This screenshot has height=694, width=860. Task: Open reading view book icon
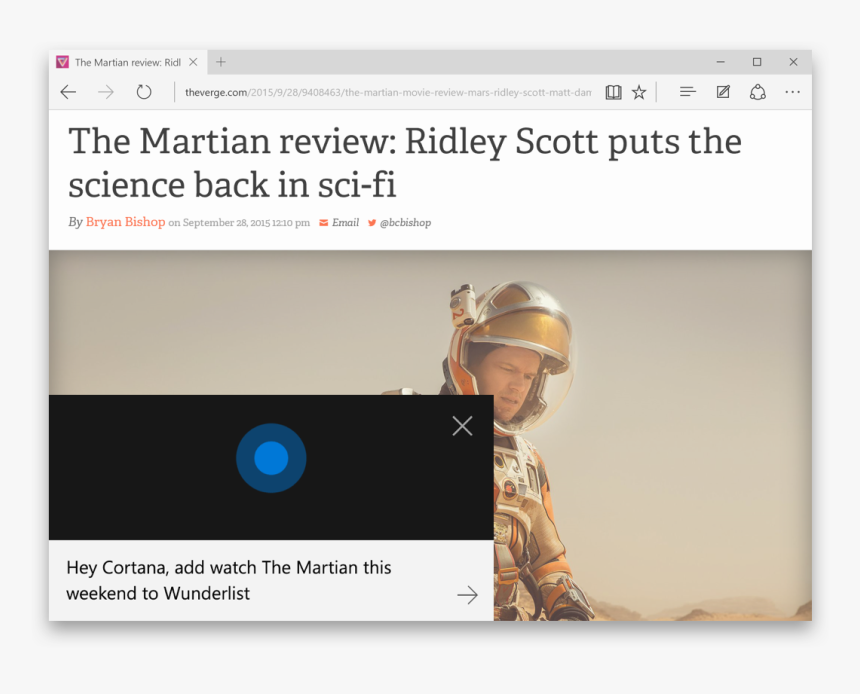[613, 92]
